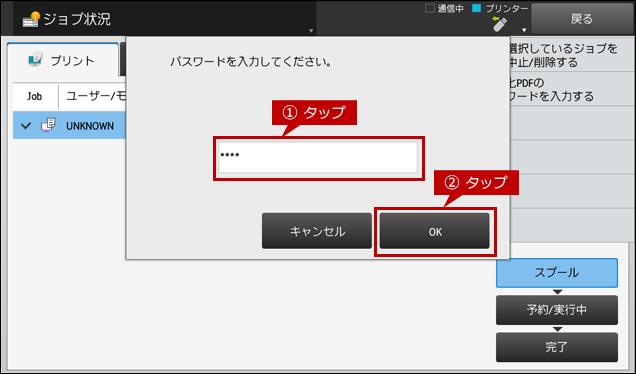Expand arrow under ジョブ状況 title bar
The image size is (636, 374).
311,31
